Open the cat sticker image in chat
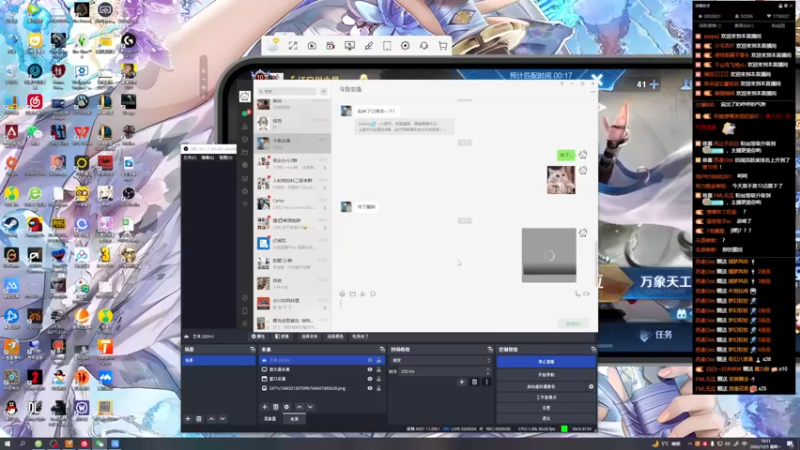 [561, 180]
